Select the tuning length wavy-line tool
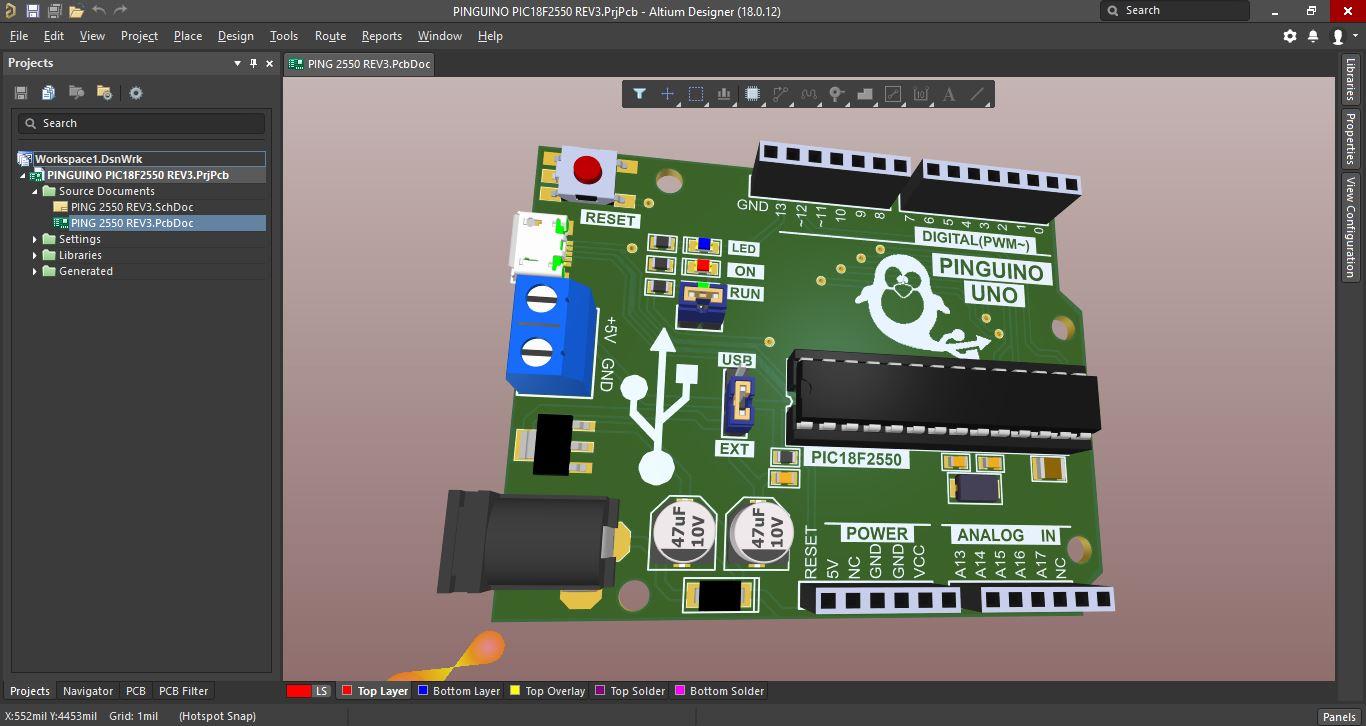The image size is (1366, 726). 809,94
